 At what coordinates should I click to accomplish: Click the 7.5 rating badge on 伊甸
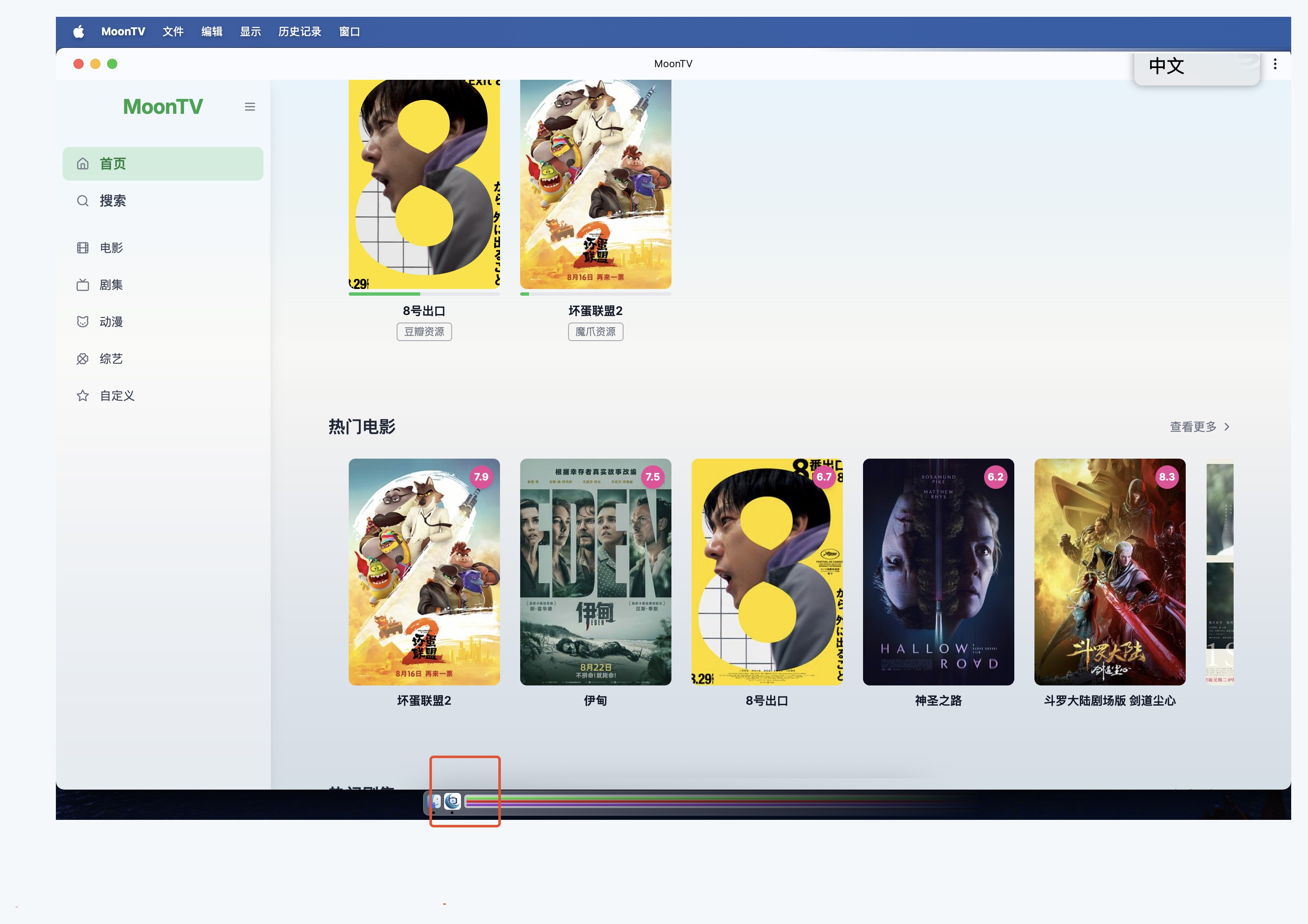point(653,477)
